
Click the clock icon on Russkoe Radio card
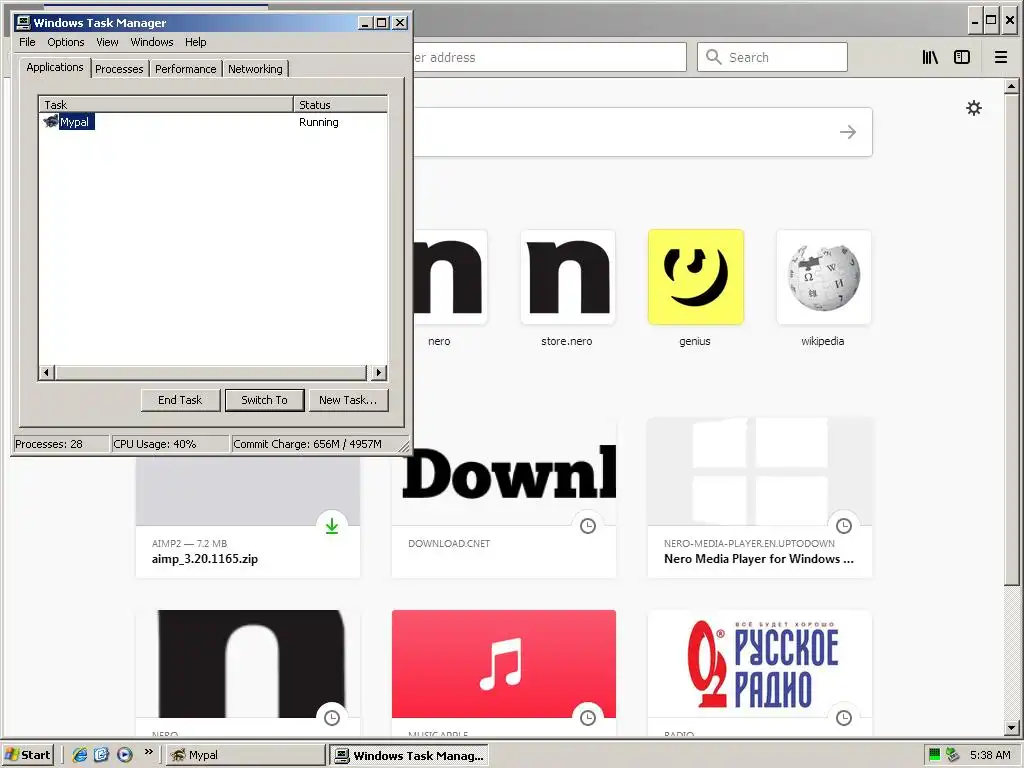[x=844, y=718]
